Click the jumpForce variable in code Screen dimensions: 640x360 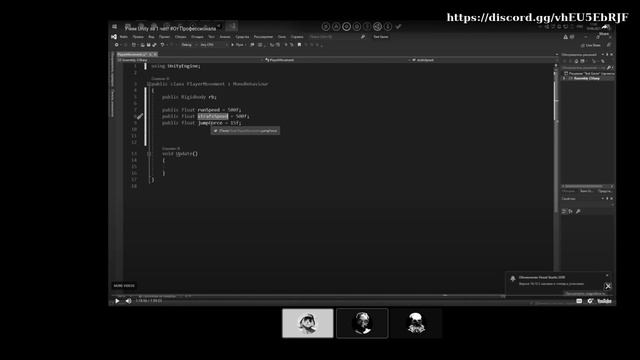[x=210, y=123]
